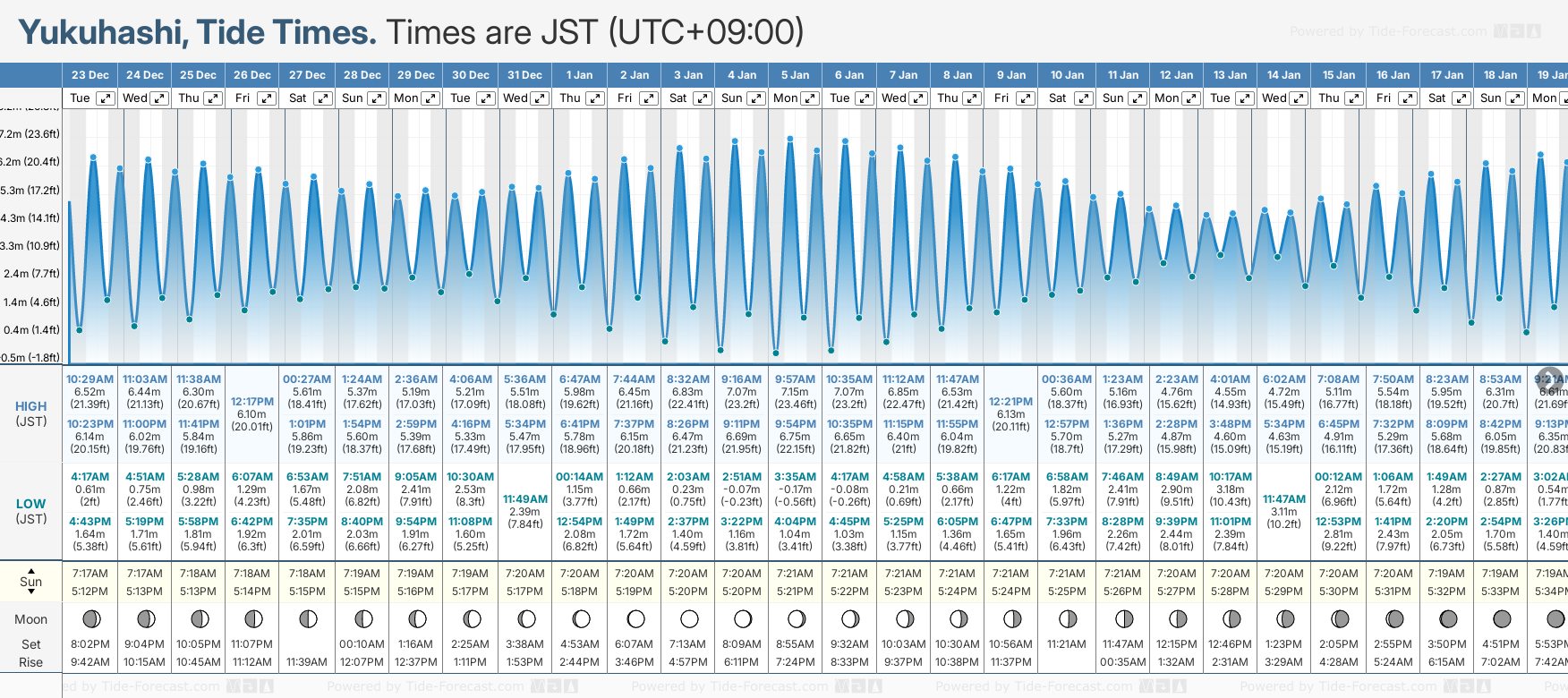The image size is (1568, 698).
Task: Click the Yukuhashi, Tide Times page title
Action: [197, 32]
